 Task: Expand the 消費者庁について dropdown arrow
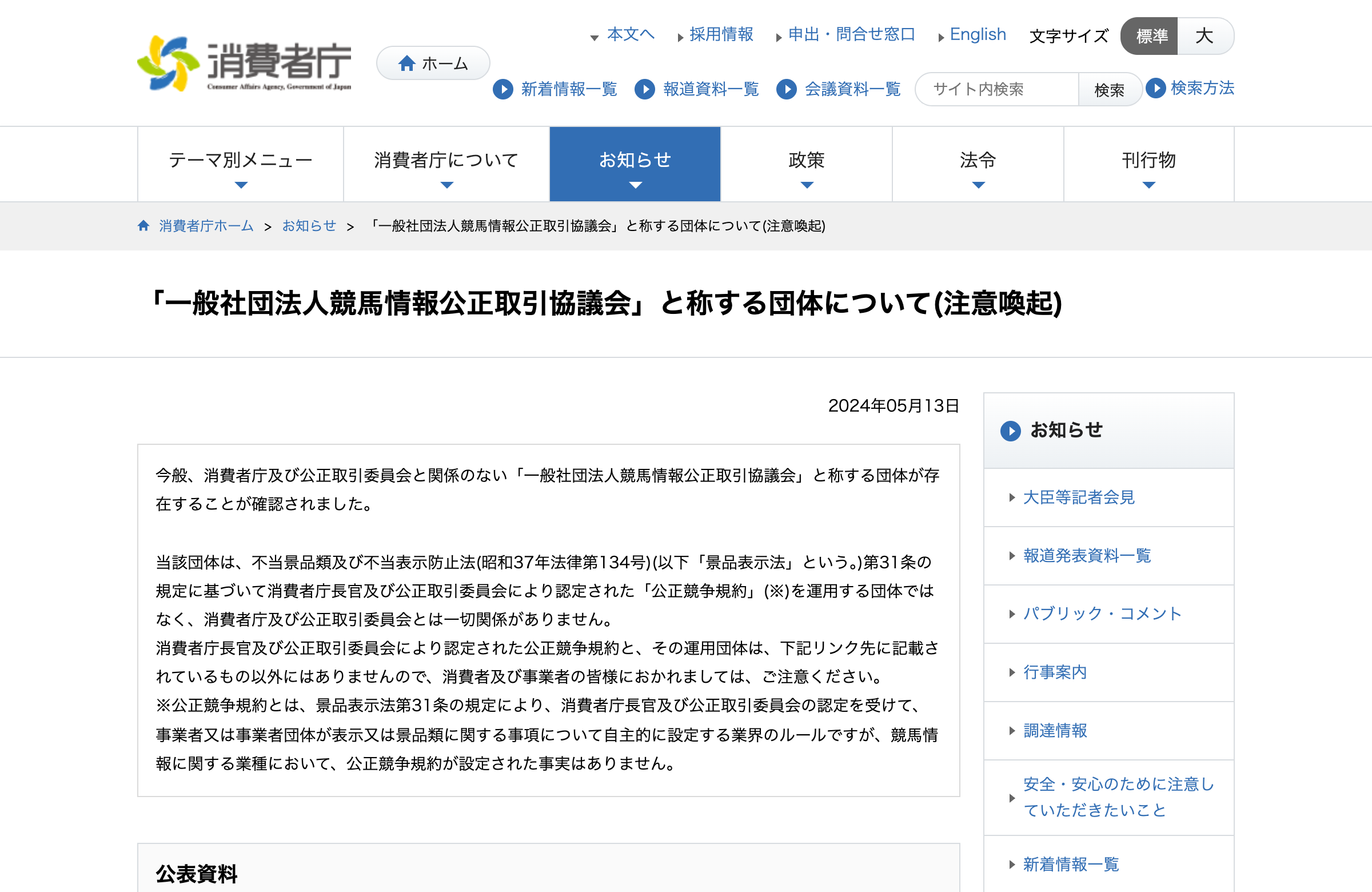click(x=447, y=185)
